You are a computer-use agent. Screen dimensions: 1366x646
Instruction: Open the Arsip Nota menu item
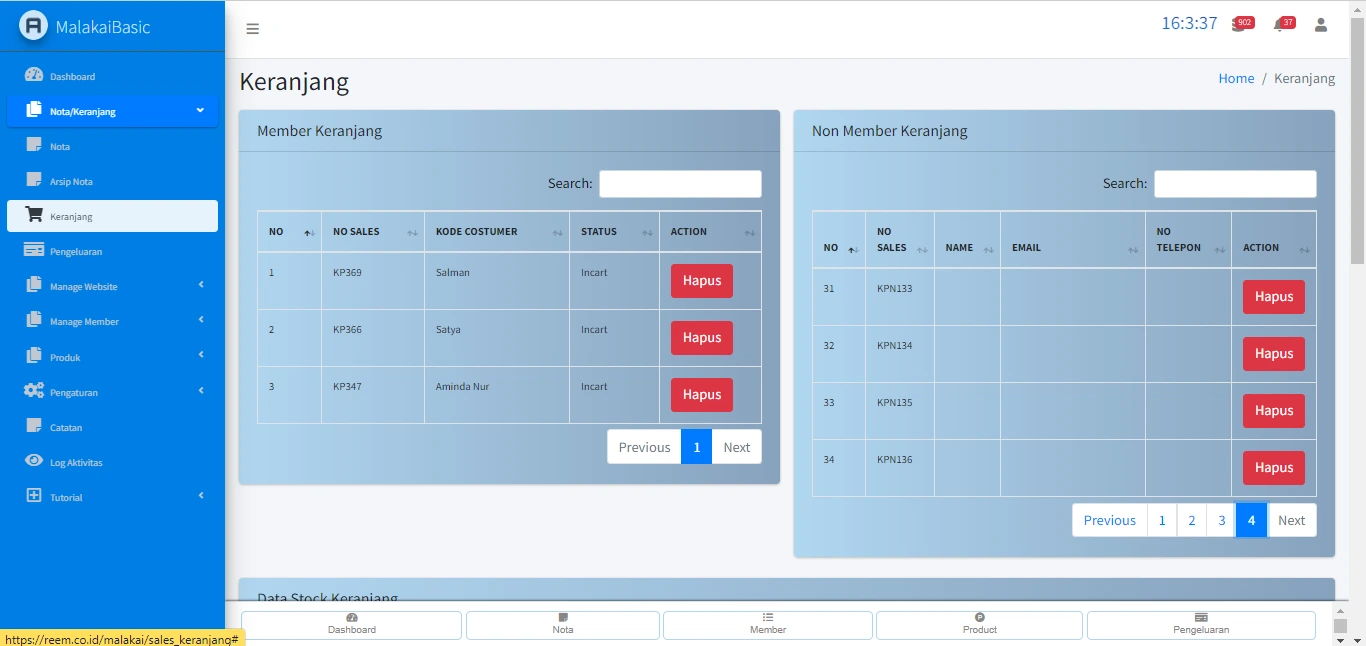pos(71,181)
